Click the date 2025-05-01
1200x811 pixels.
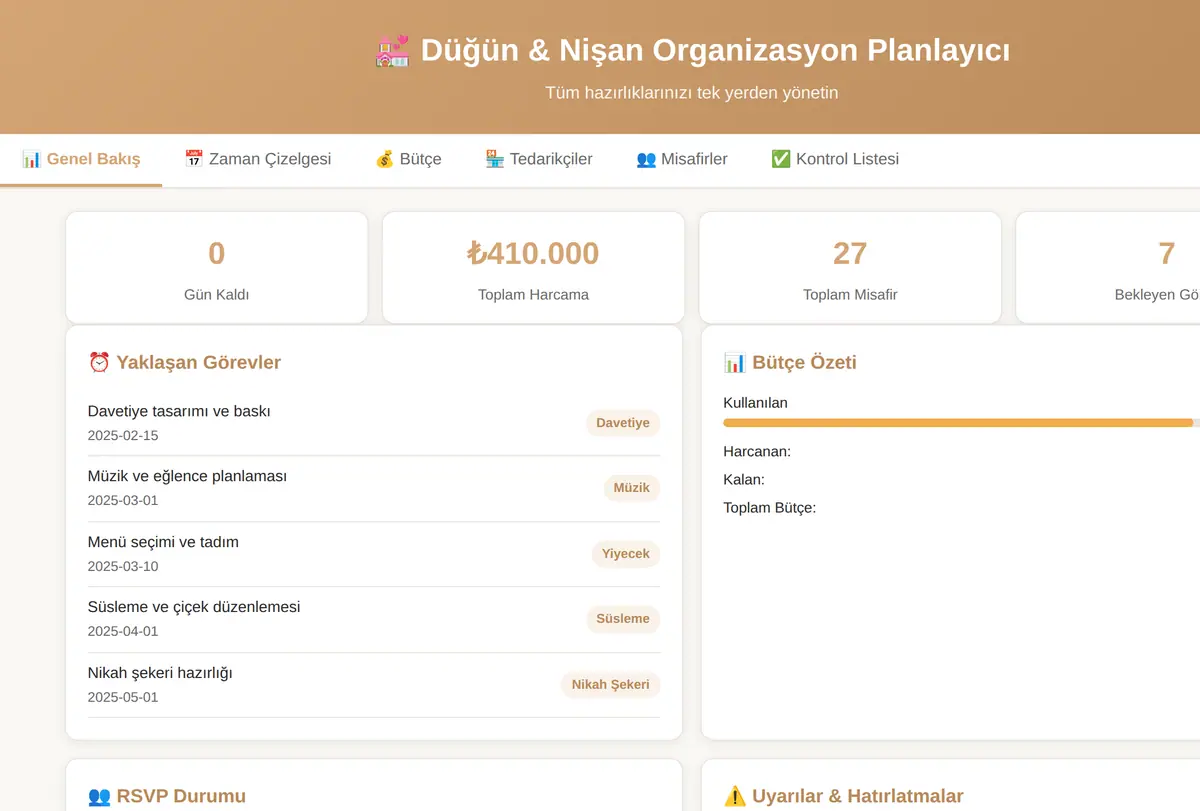[x=123, y=697]
